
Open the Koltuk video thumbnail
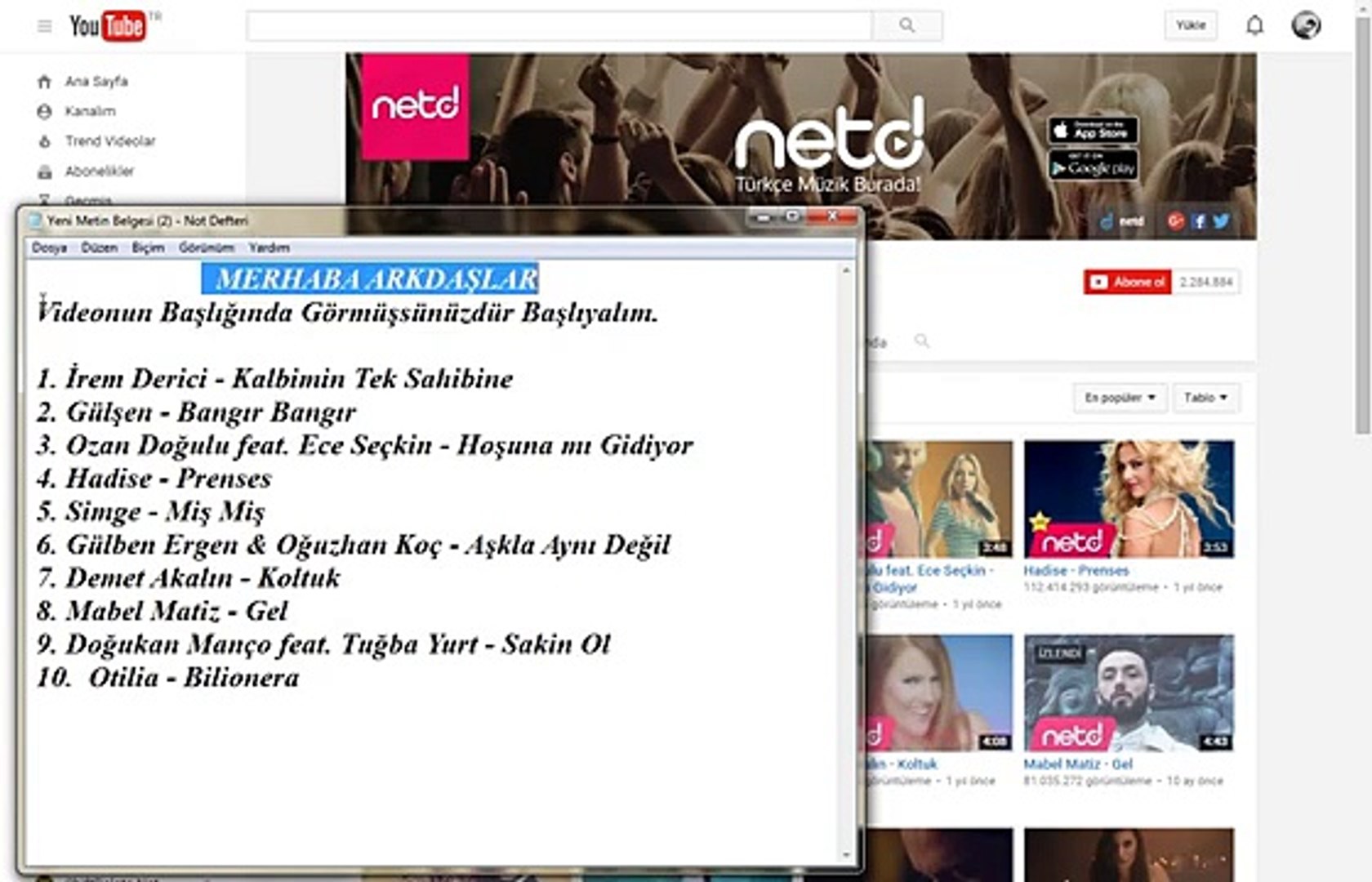coord(939,693)
